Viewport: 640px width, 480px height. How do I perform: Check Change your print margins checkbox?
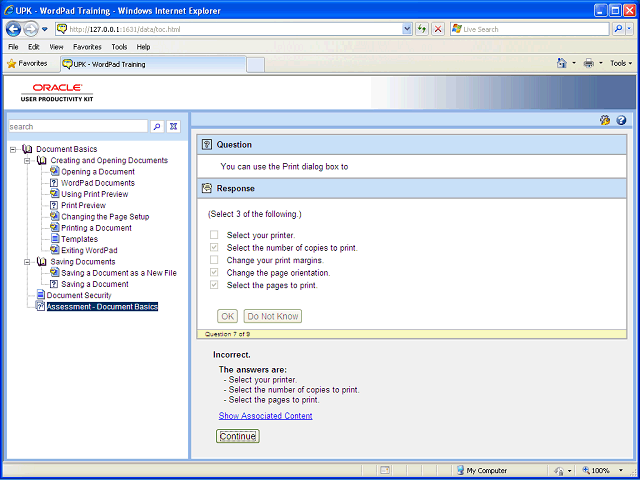[x=214, y=260]
